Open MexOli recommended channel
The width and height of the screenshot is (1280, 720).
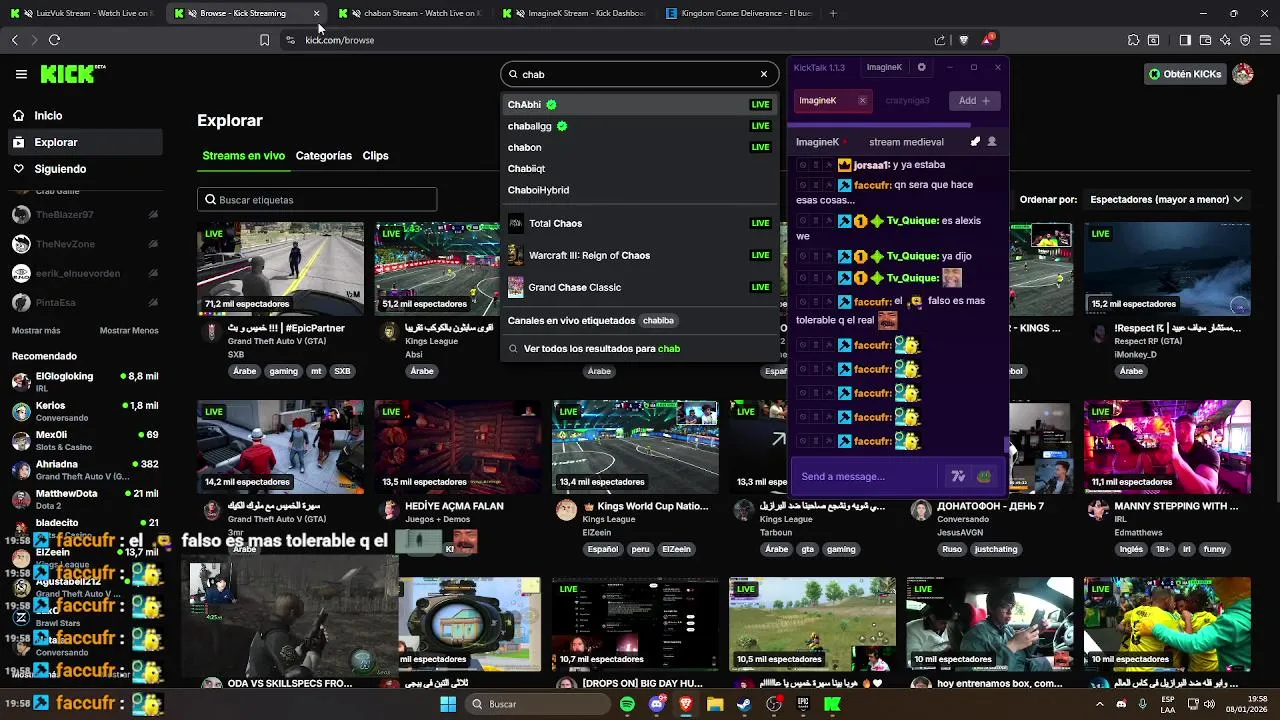pyautogui.click(x=84, y=440)
